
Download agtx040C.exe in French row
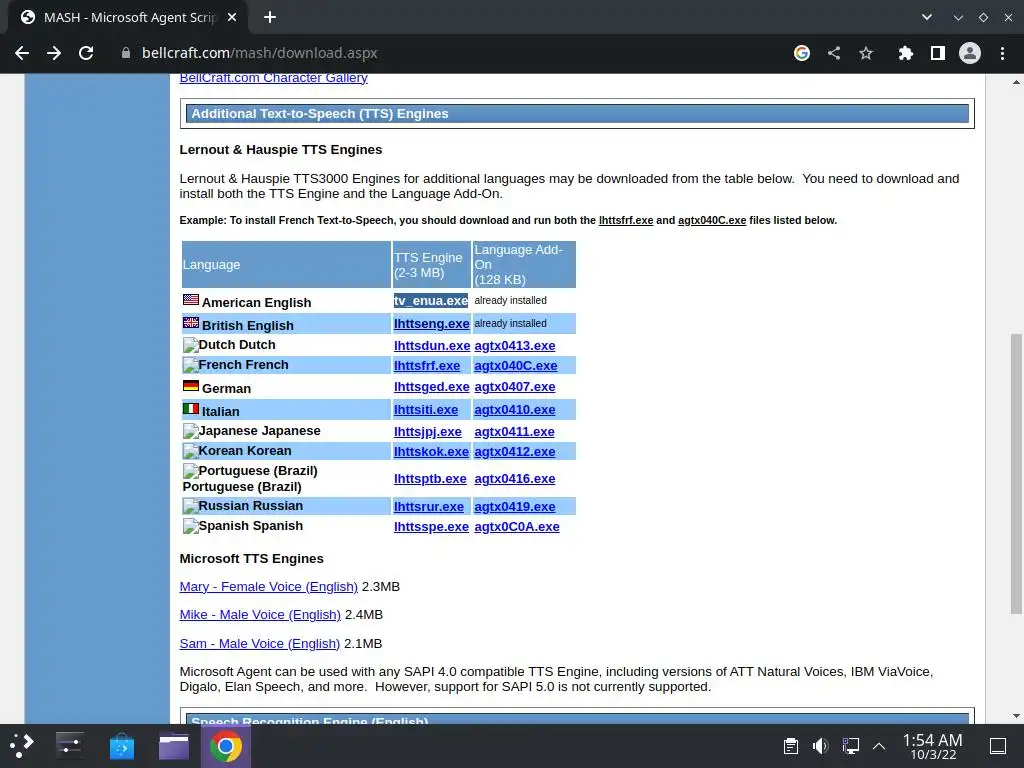pos(516,366)
